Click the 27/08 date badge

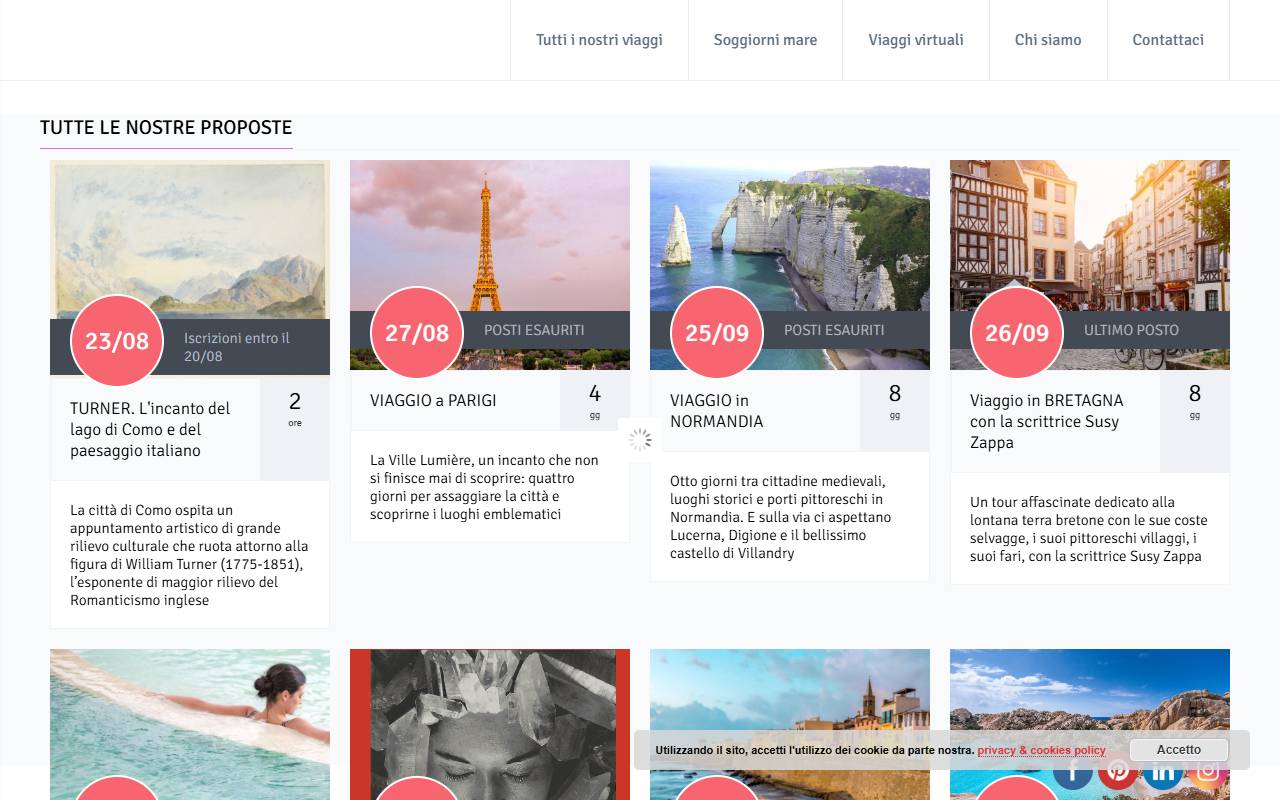(x=417, y=333)
